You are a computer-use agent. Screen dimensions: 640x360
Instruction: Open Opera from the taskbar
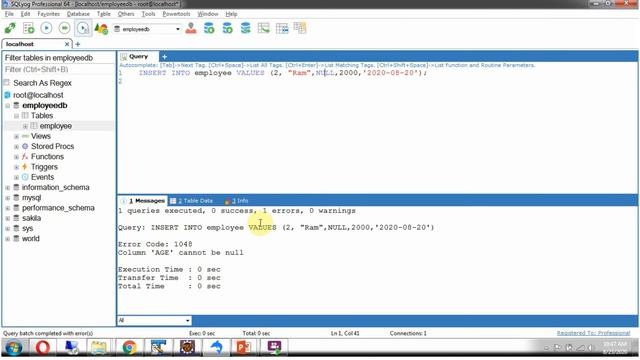coord(42,348)
